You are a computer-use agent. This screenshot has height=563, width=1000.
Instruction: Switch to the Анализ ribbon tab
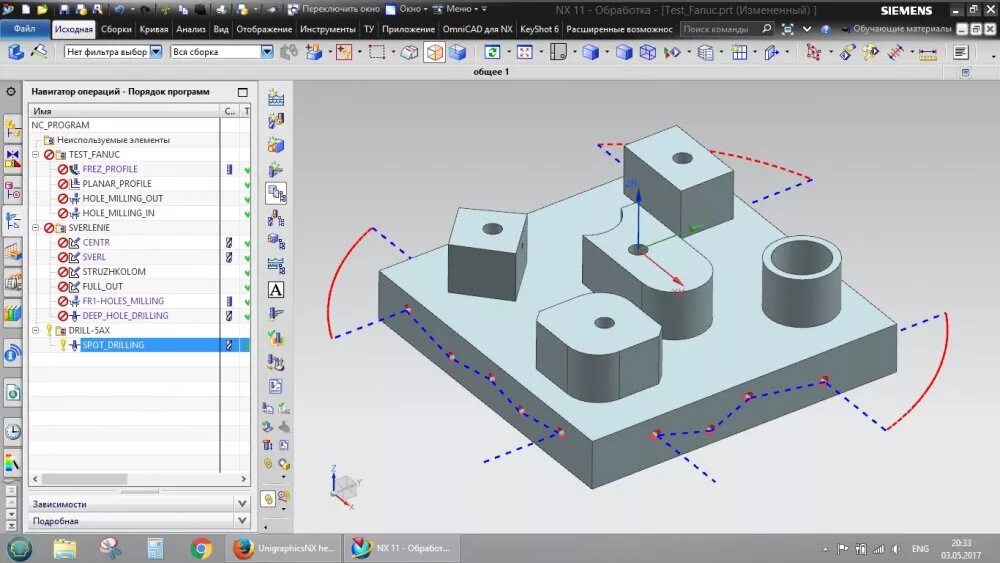click(x=191, y=29)
